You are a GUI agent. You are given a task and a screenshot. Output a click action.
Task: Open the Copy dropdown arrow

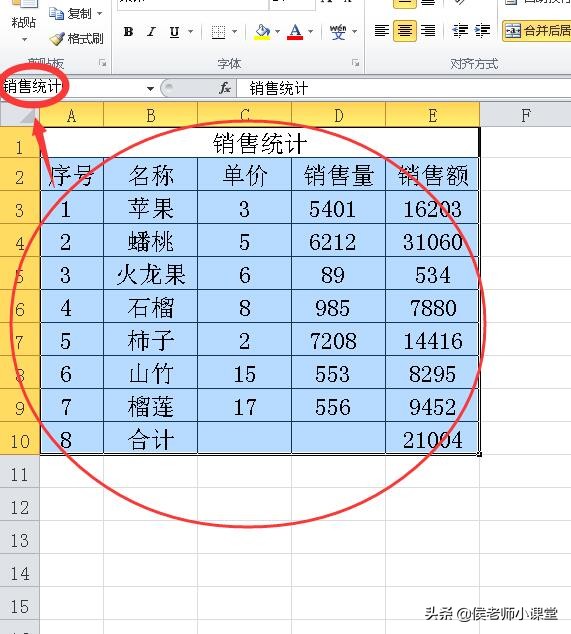(x=99, y=14)
